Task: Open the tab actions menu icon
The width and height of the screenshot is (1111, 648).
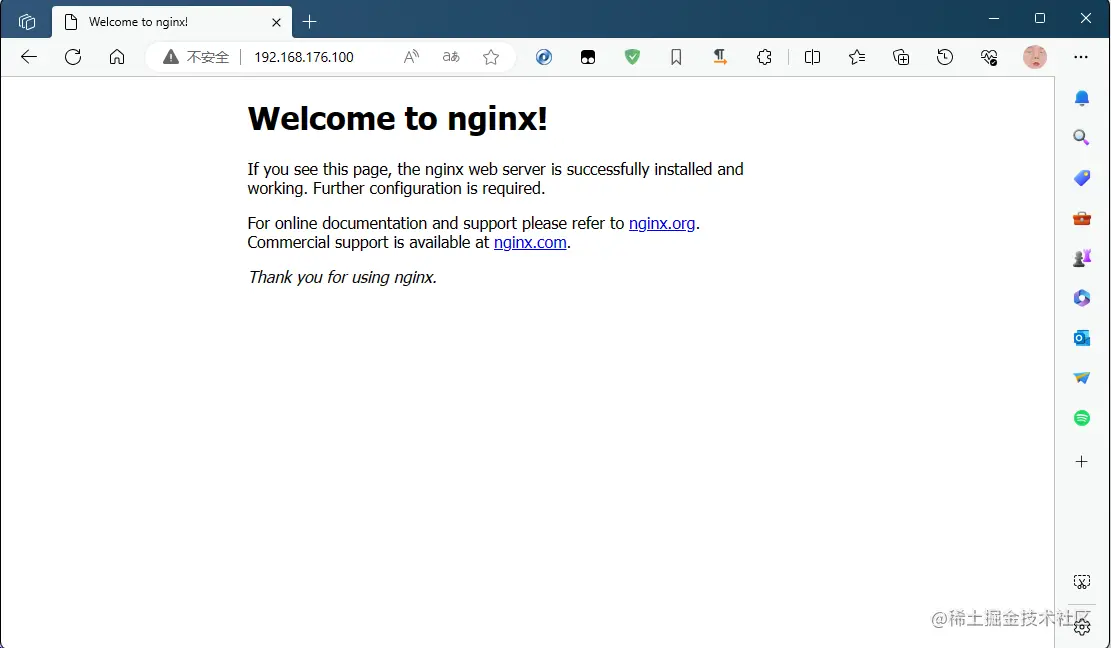Action: [x=27, y=22]
